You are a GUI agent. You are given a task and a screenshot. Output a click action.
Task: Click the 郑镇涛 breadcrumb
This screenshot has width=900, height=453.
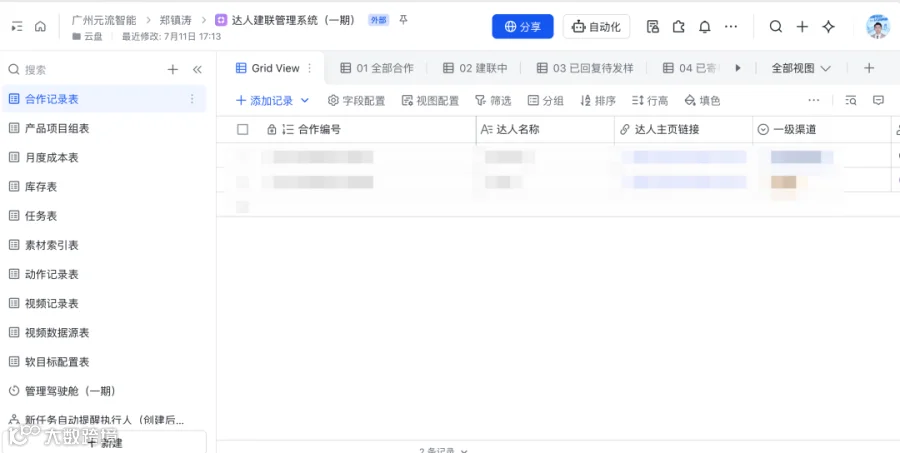[x=176, y=20]
